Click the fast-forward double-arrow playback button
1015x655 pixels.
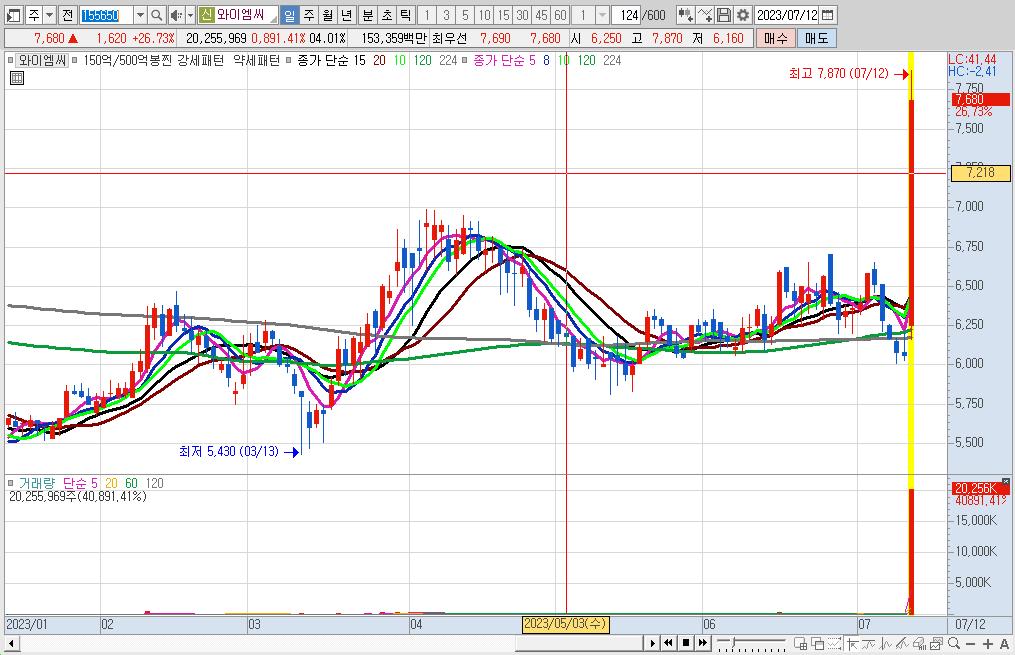click(703, 643)
